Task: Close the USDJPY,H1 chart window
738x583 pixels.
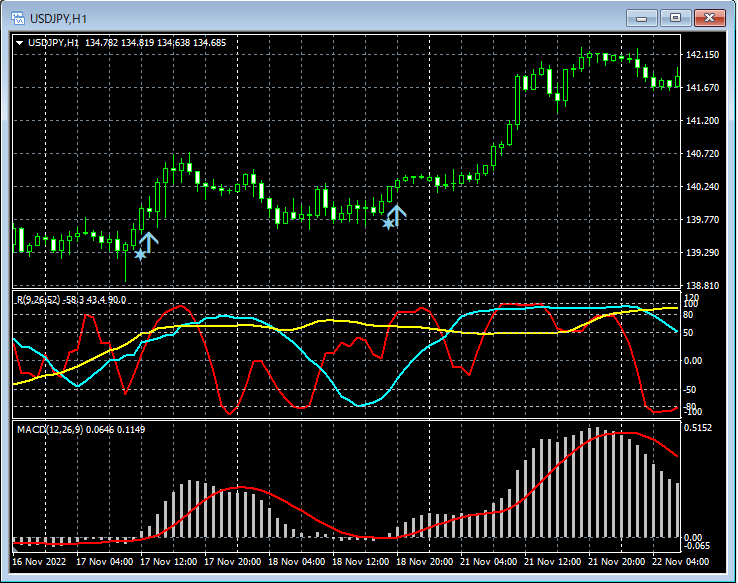Action: (x=709, y=18)
